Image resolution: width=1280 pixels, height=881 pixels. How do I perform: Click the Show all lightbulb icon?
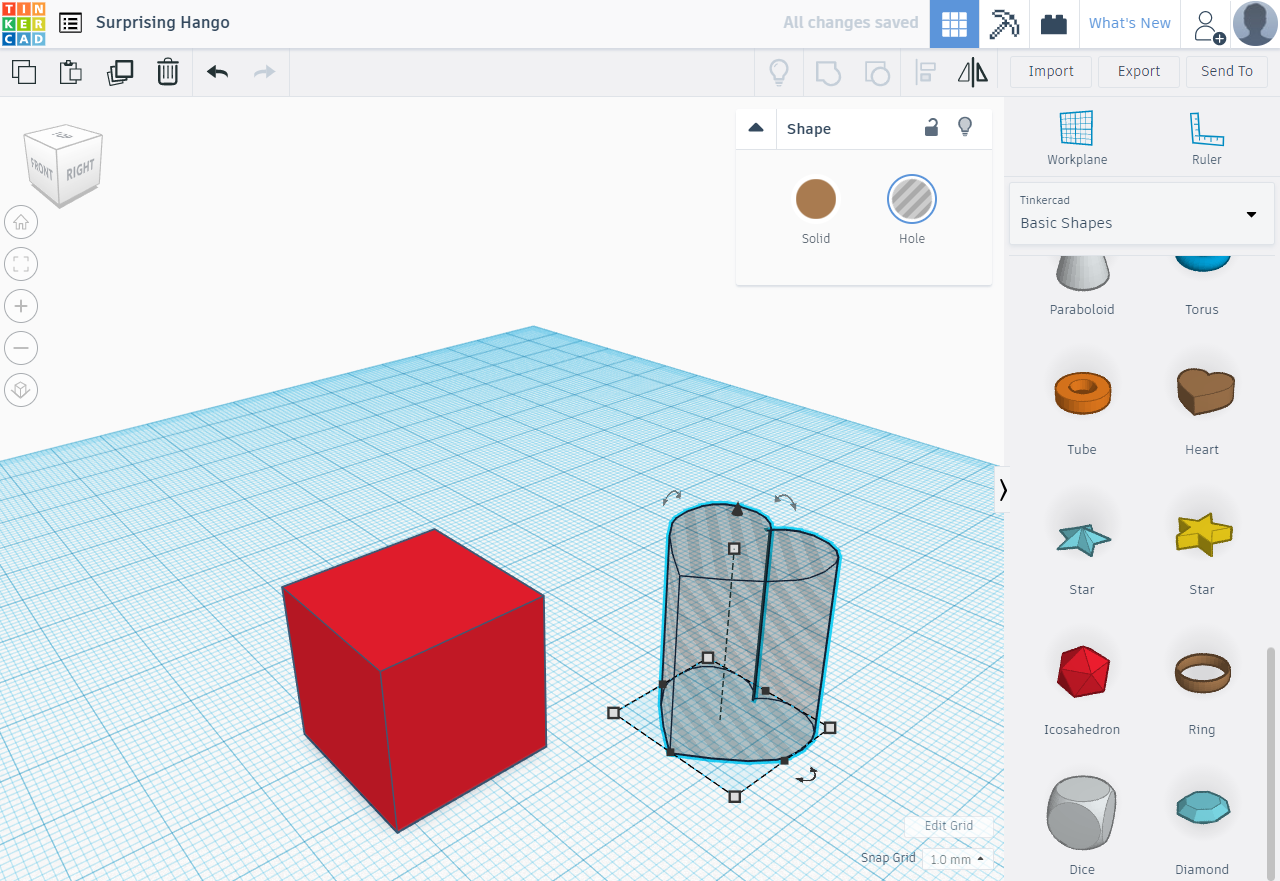pyautogui.click(x=778, y=72)
